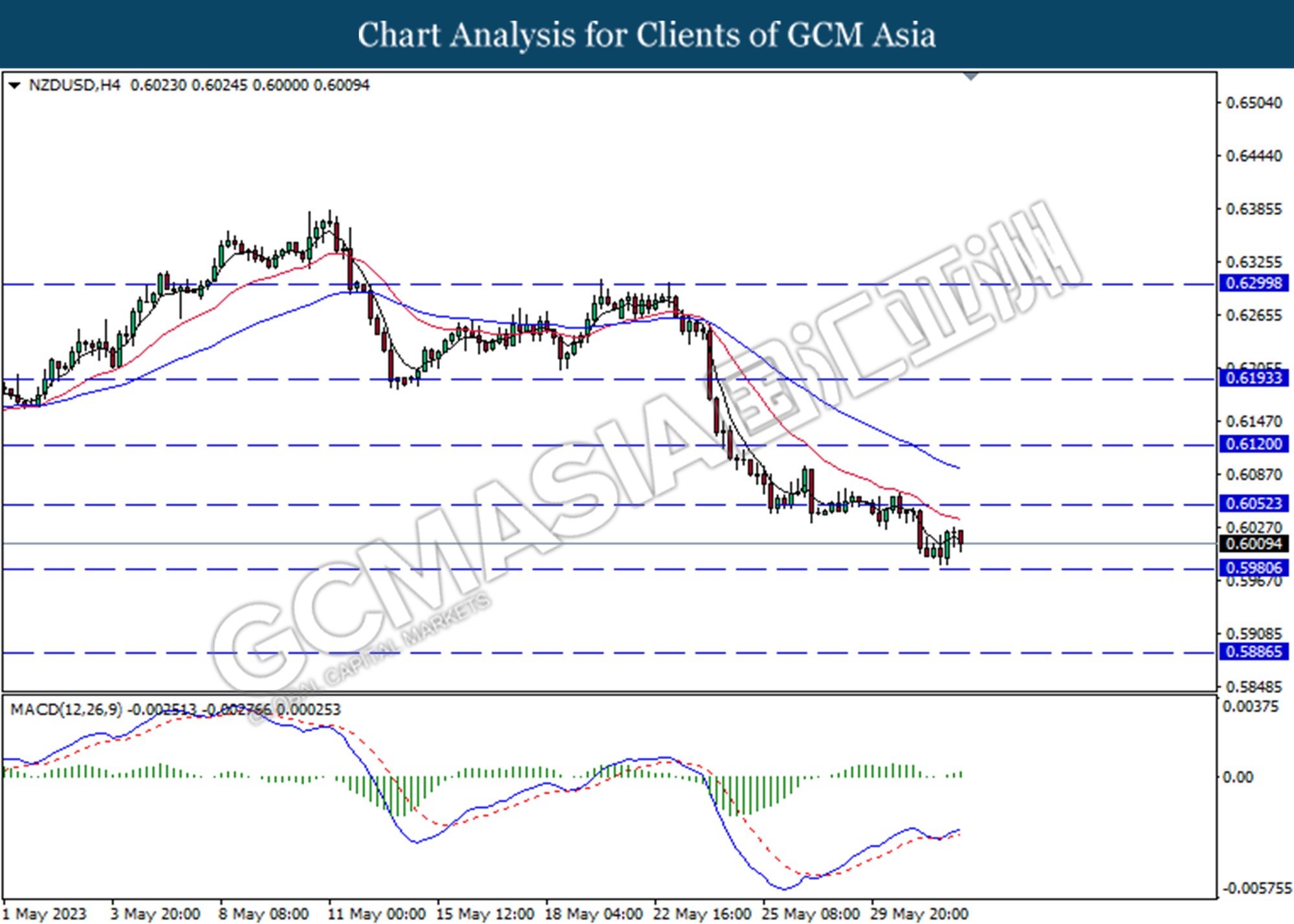Click the MACD(12,26,9) indicator label

[66, 710]
